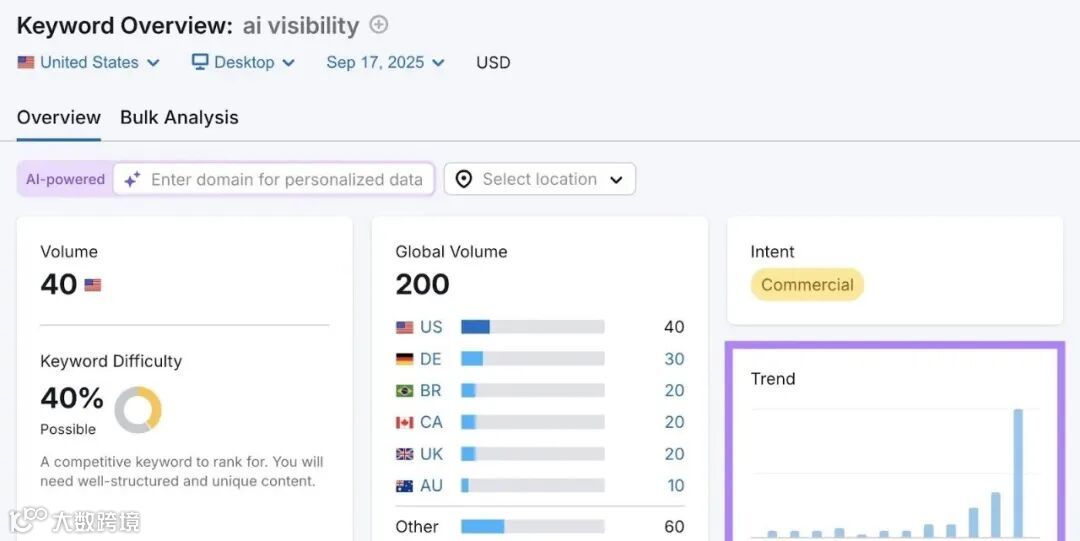Click the US volume bar
Screen dimensions: 1080x541
tap(532, 327)
